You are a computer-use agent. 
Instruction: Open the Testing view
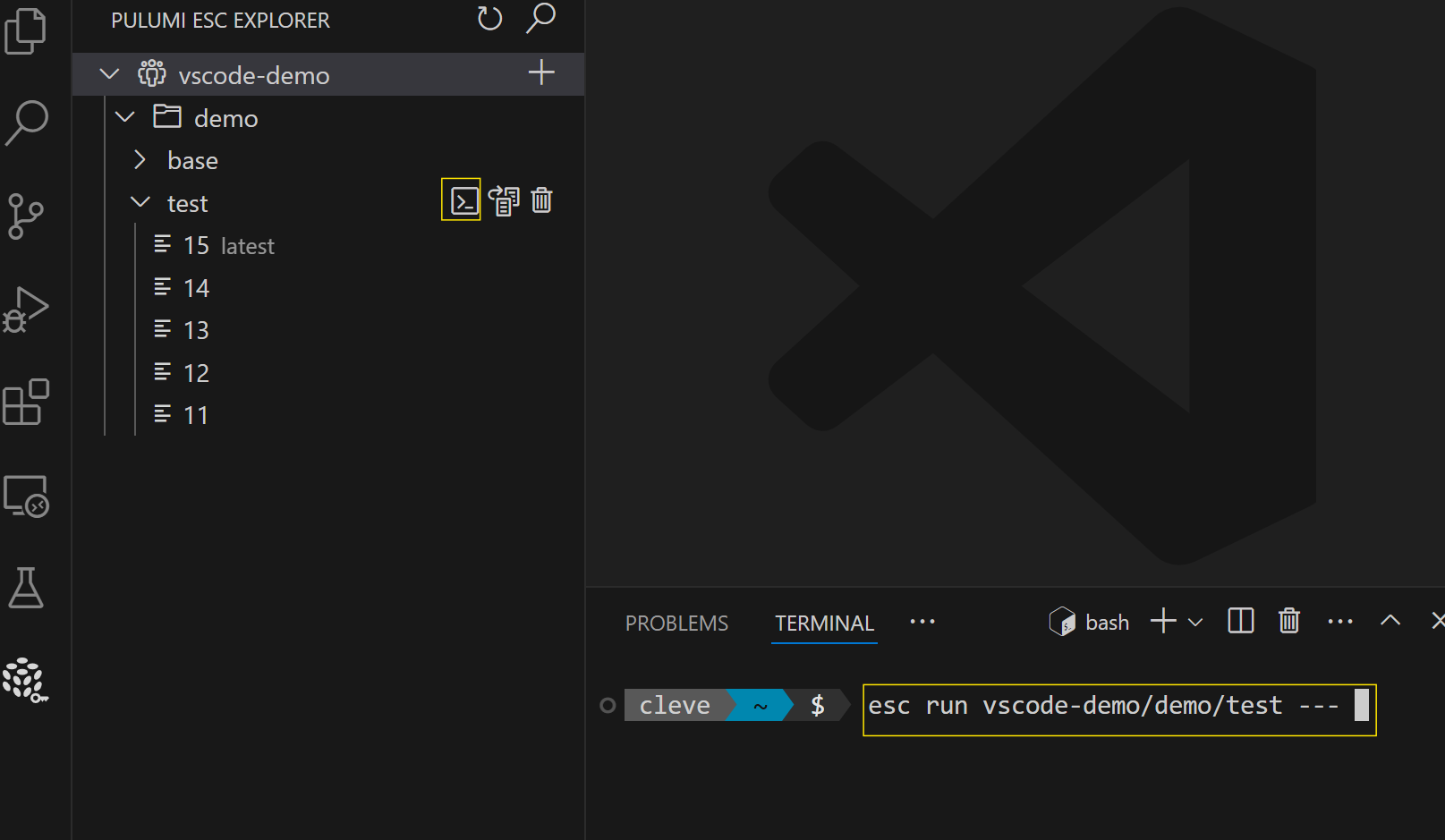26,590
